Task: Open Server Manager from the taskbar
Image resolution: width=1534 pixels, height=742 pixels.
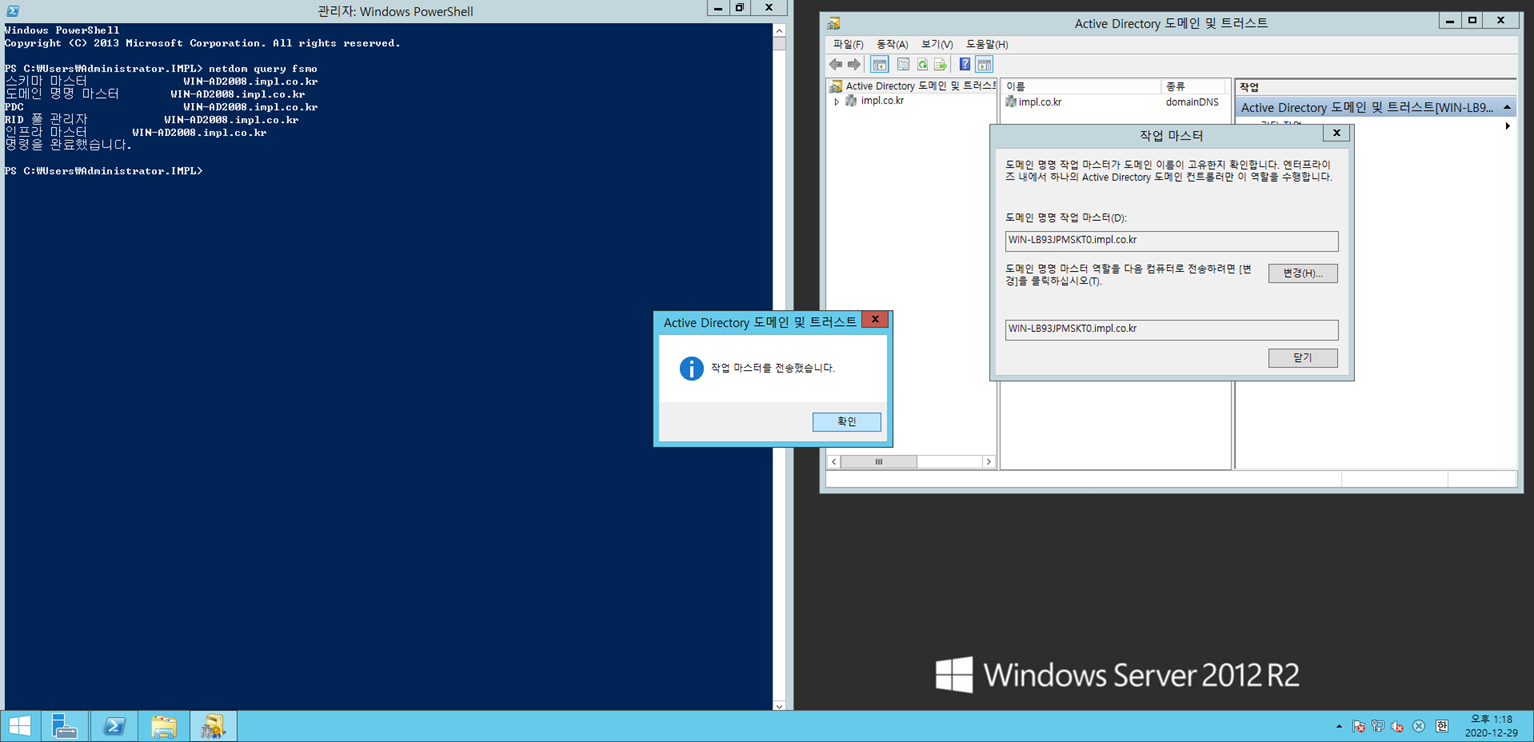Action: [65, 726]
